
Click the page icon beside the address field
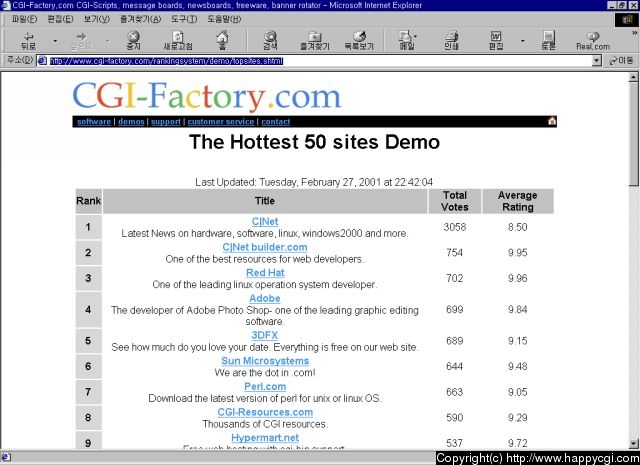[42, 61]
